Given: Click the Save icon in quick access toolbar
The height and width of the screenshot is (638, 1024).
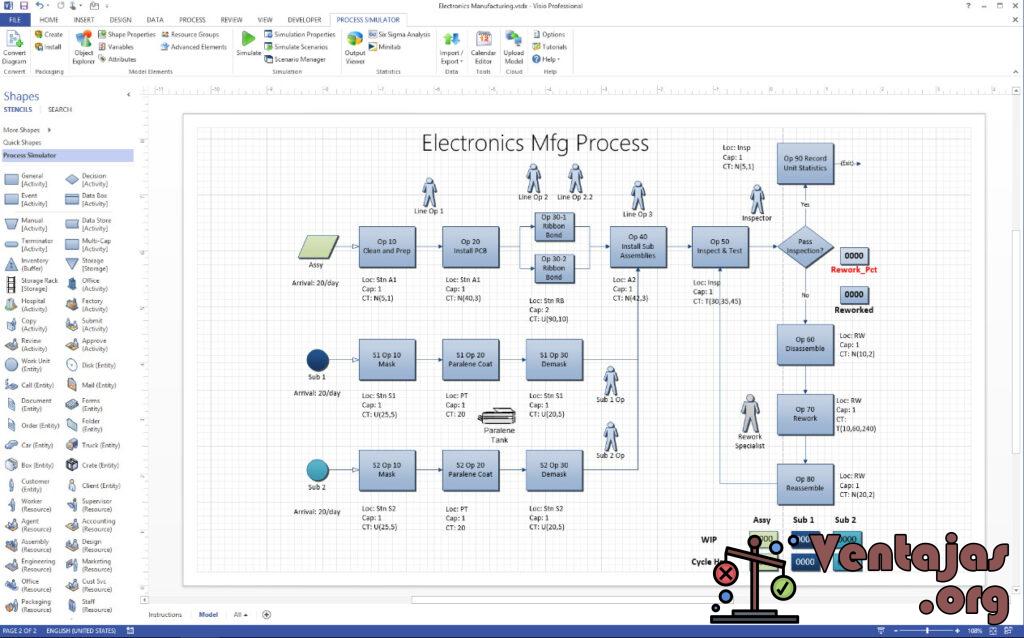Looking at the screenshot, I should pyautogui.click(x=24, y=6).
